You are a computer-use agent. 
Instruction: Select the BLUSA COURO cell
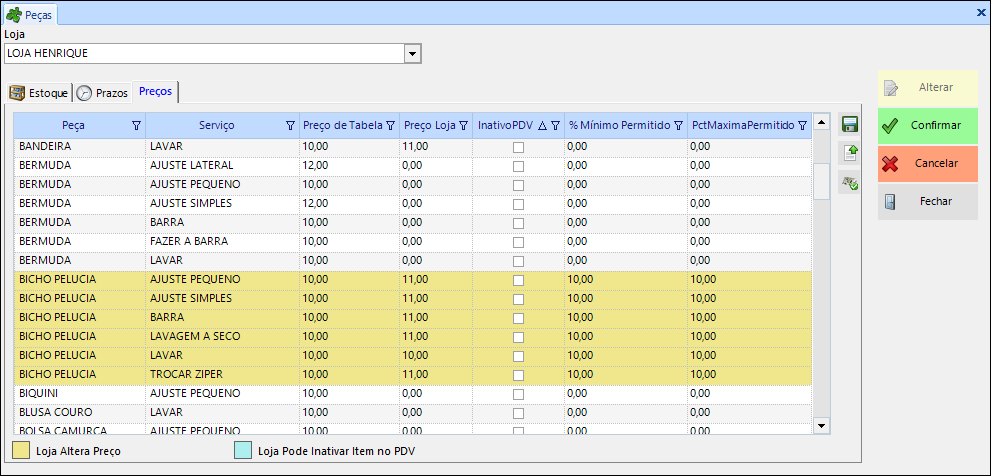(80, 412)
